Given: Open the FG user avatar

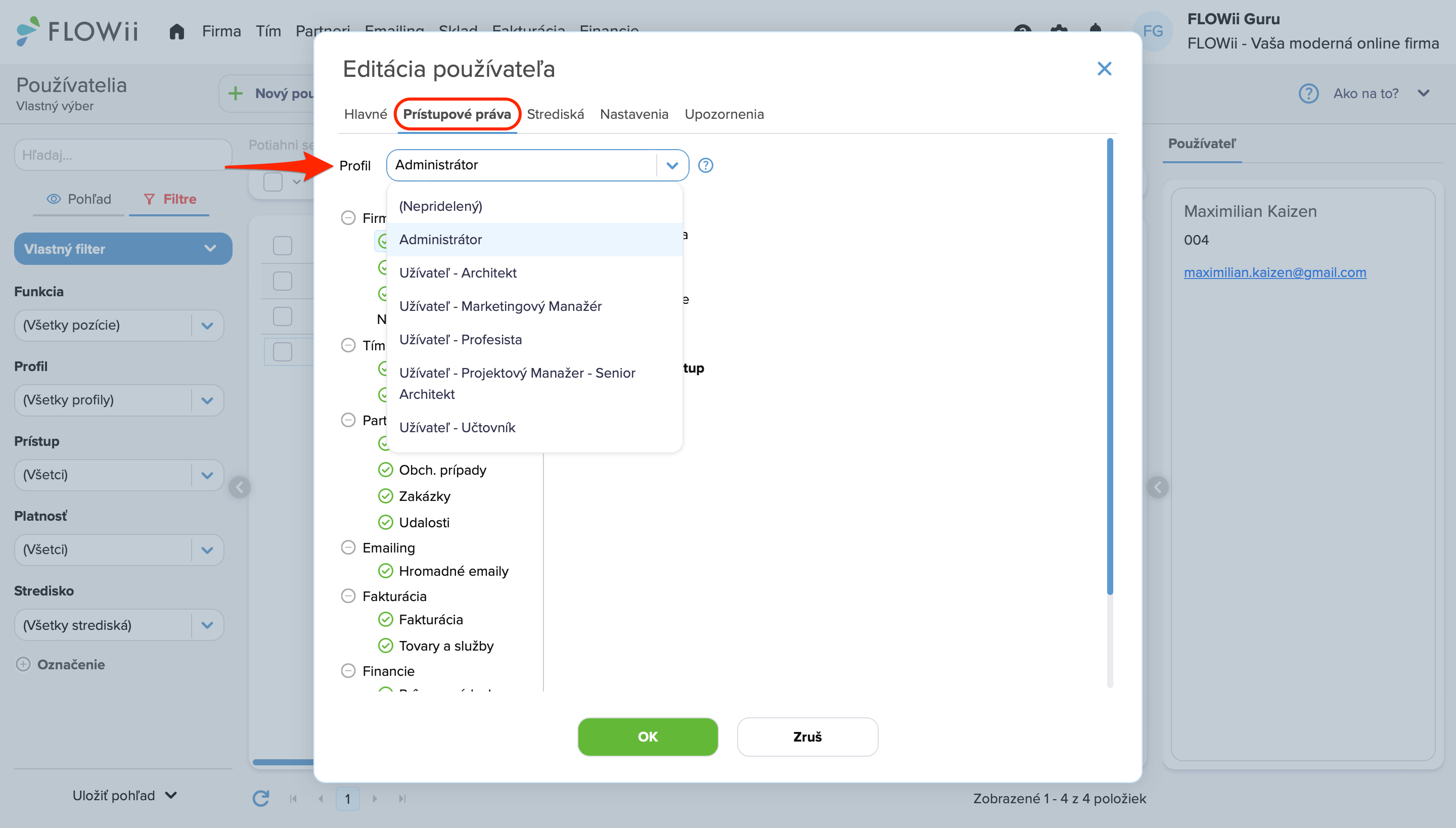Looking at the screenshot, I should 1152,31.
